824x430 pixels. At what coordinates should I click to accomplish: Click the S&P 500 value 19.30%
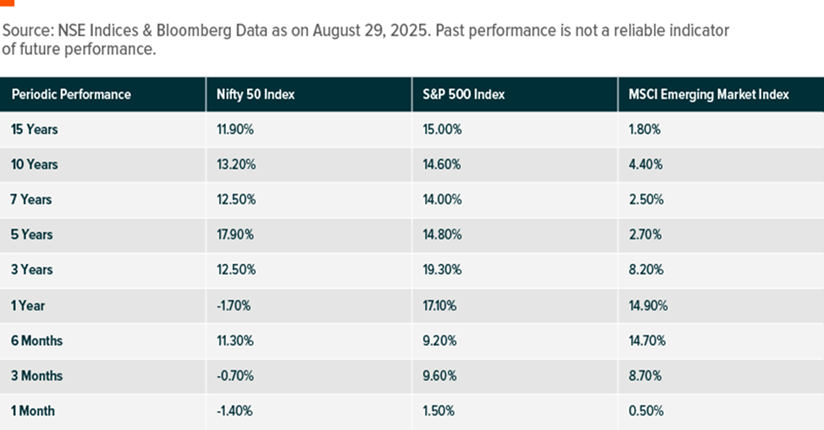click(x=441, y=270)
